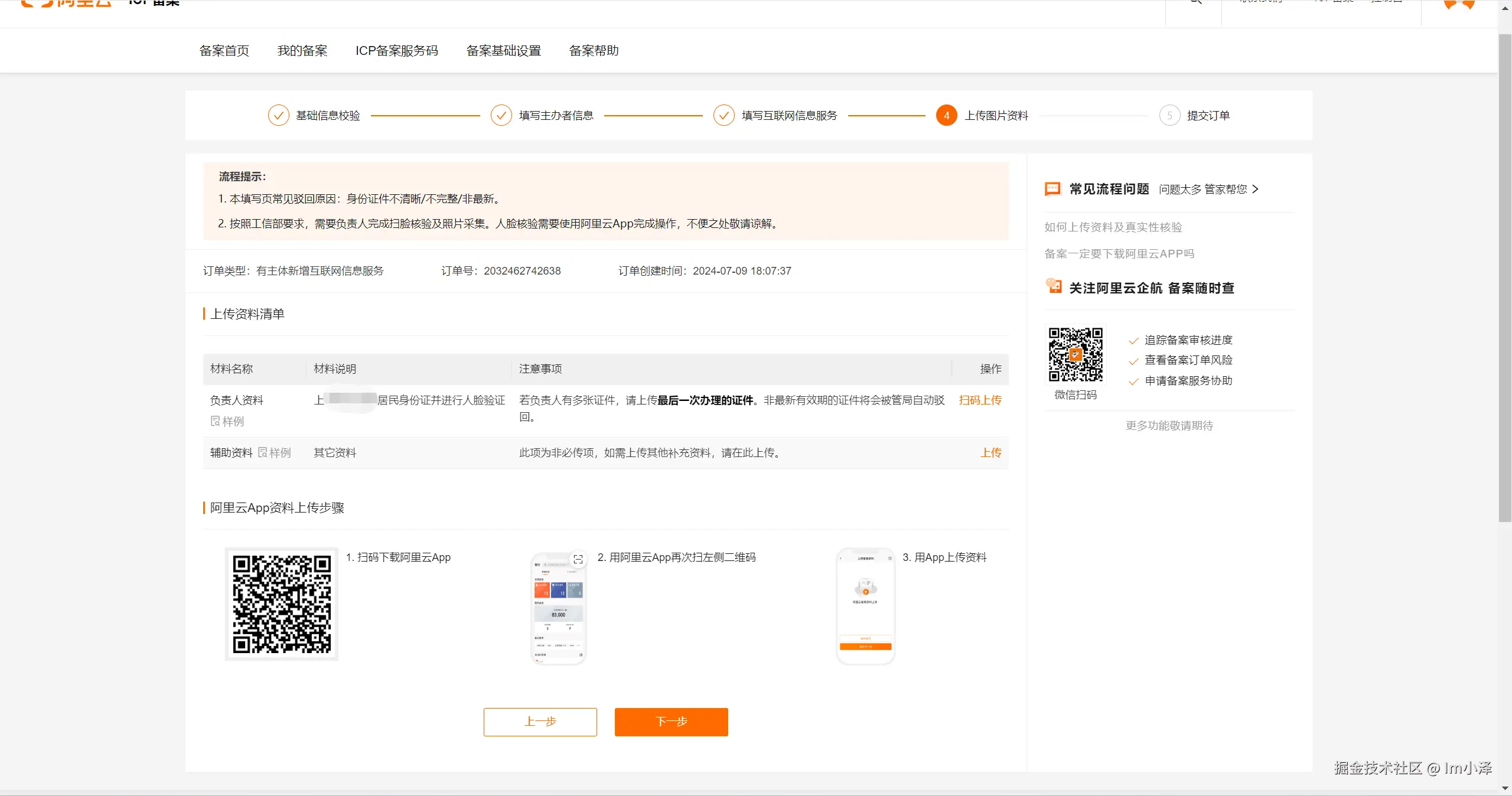Click the step 4 上传图片资料 circle indicator
The height and width of the screenshot is (796, 1512).
click(x=946, y=115)
